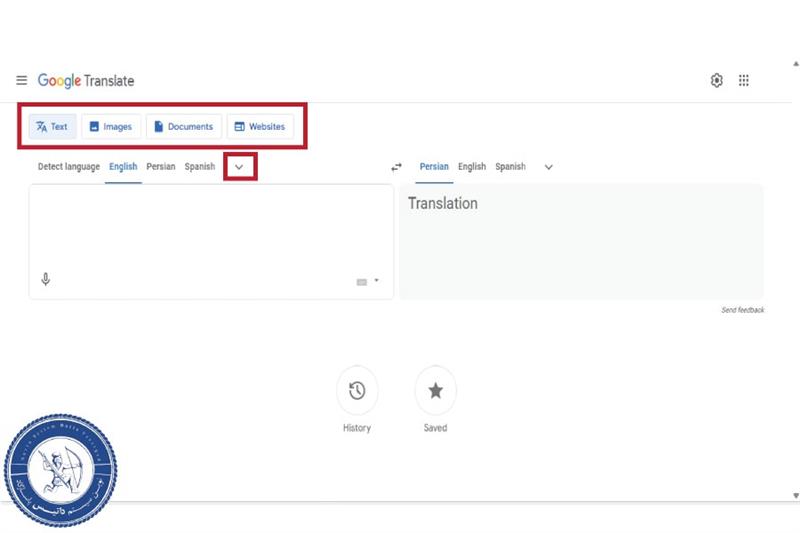Open the Google apps grid

744,80
